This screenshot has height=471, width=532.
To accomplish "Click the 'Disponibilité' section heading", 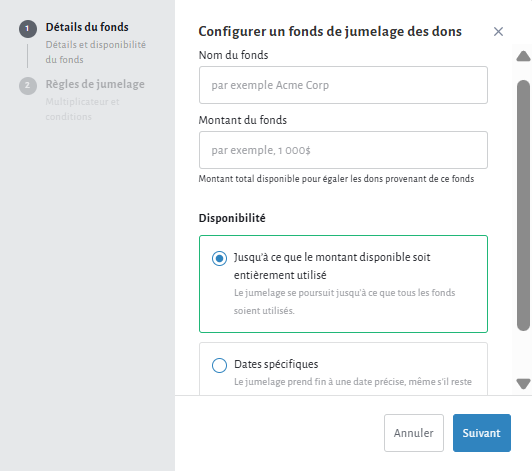I will [x=232, y=218].
